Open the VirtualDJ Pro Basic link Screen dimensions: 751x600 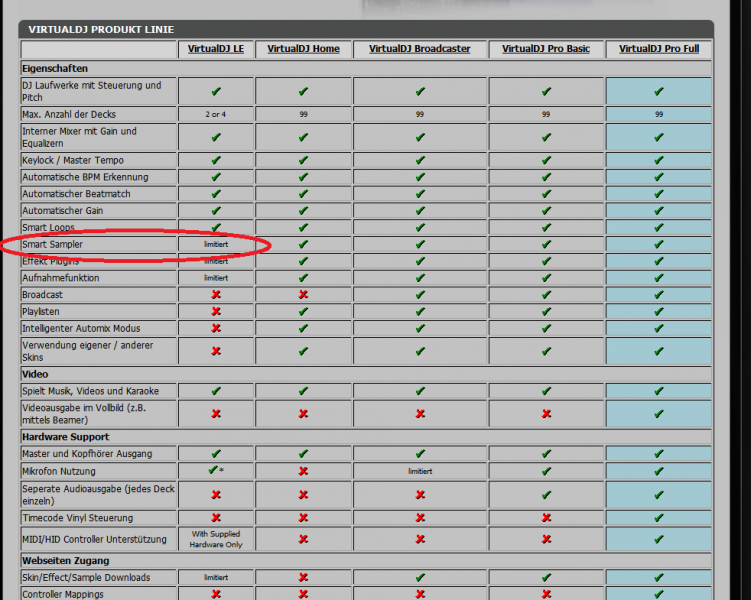(546, 49)
